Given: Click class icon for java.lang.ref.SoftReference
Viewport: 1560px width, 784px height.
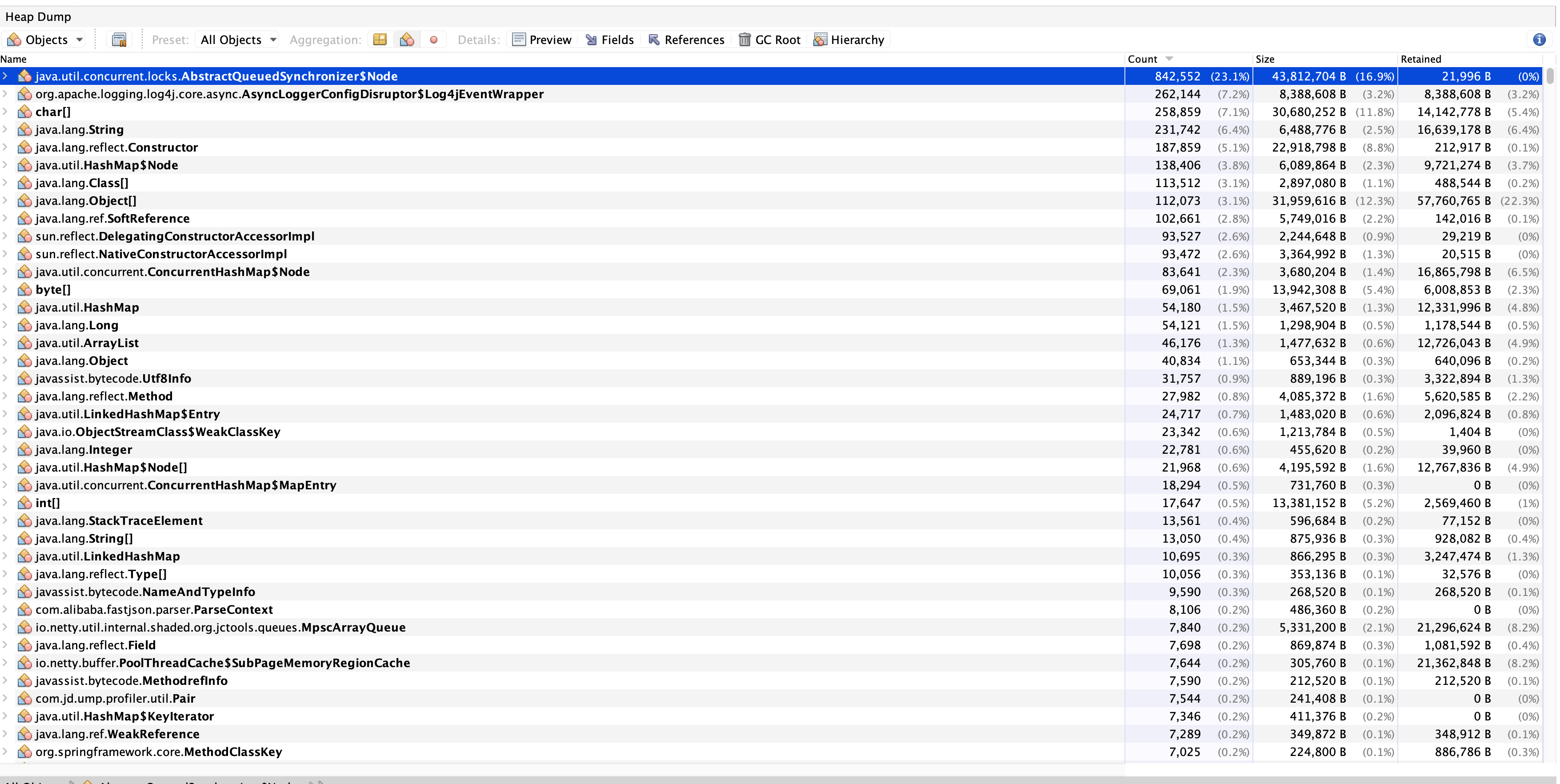Looking at the screenshot, I should [25, 219].
